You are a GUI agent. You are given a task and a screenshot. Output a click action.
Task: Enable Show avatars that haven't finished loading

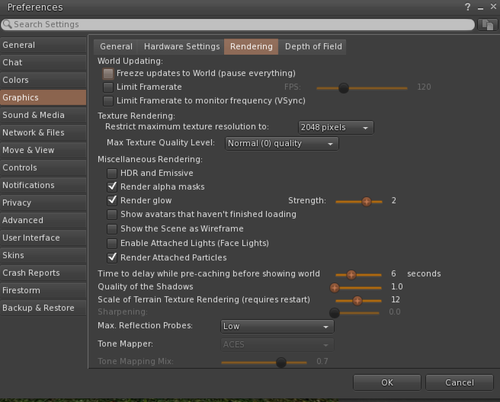click(x=112, y=214)
